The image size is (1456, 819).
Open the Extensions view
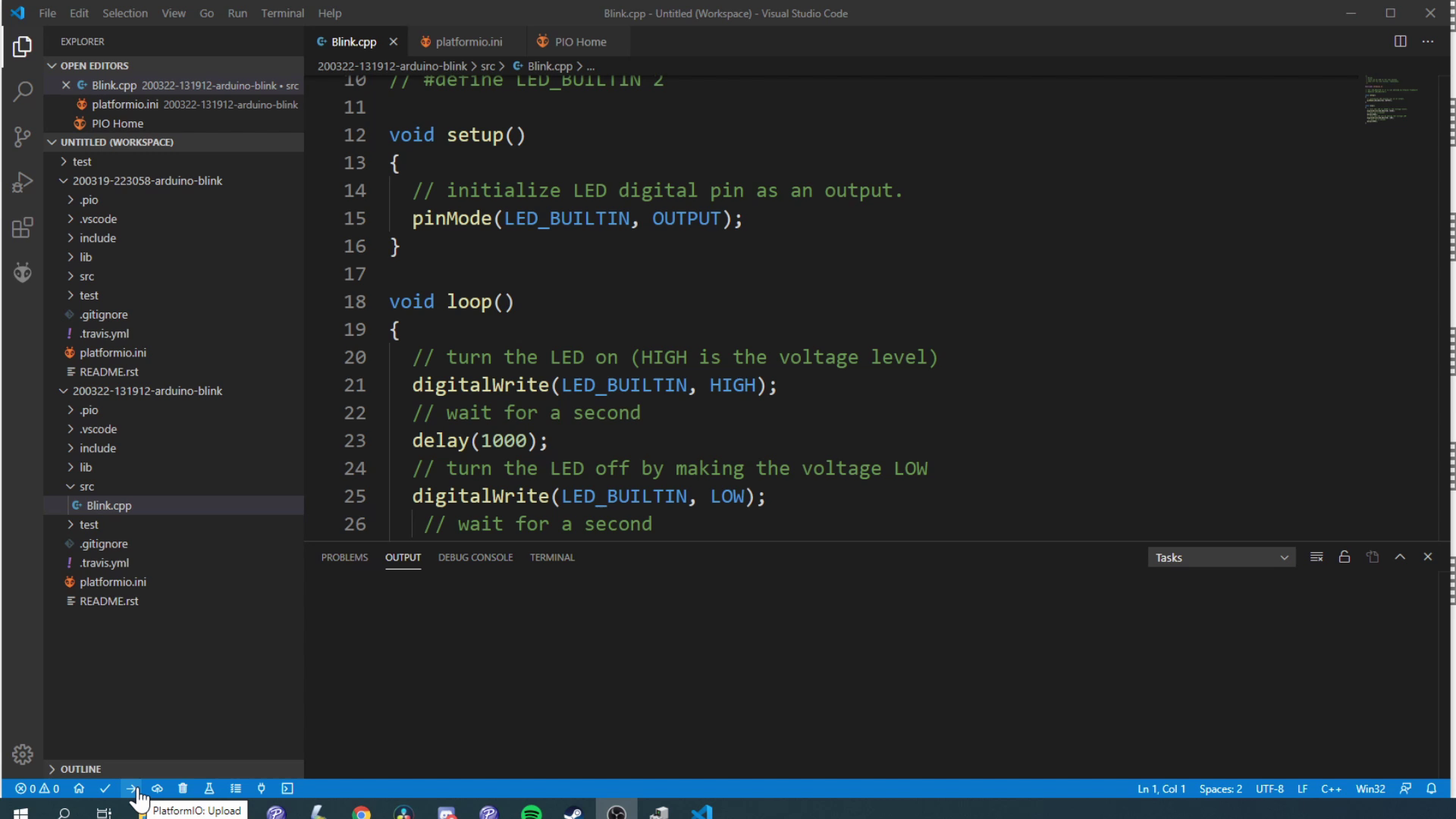tap(22, 227)
